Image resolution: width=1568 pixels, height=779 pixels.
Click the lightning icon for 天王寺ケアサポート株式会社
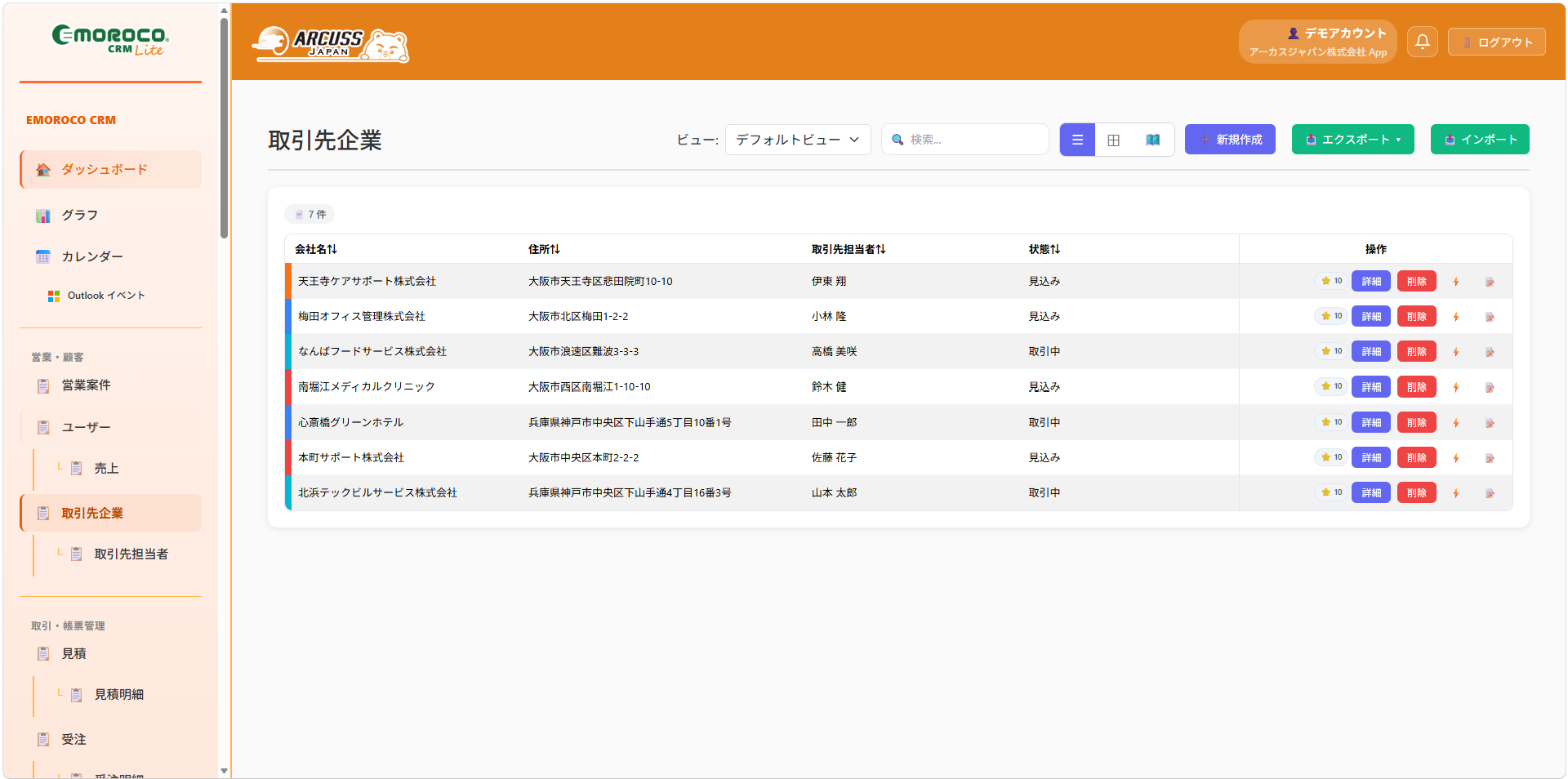pos(1455,282)
